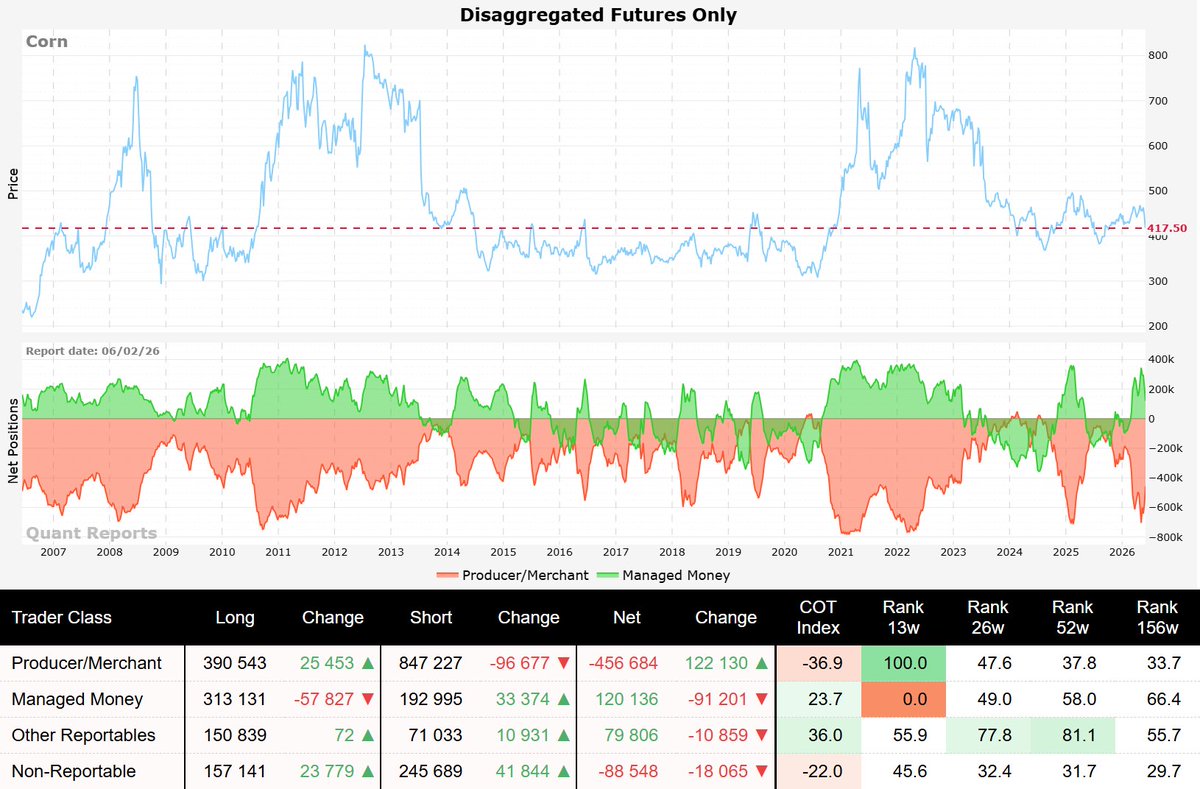Click the red down arrow beside -57 827

368,699
